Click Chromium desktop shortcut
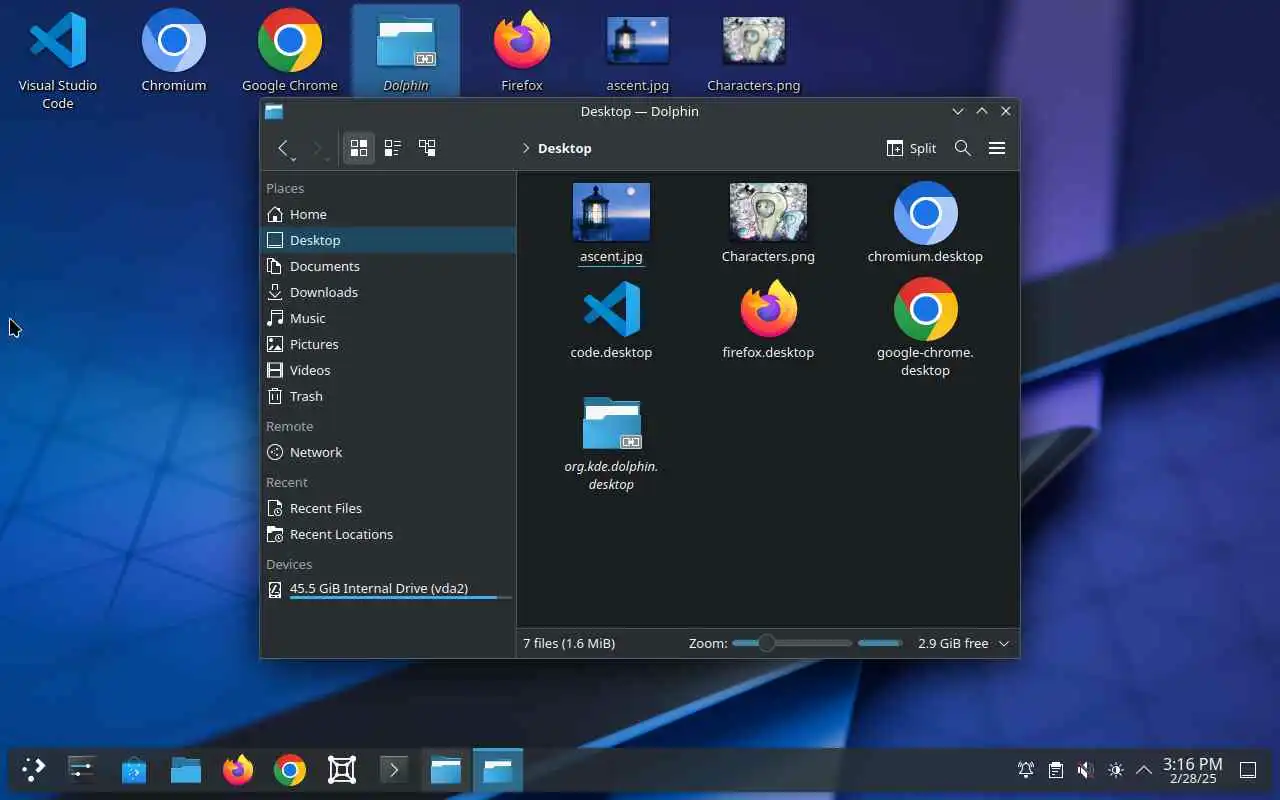The image size is (1280, 800). pos(174,50)
